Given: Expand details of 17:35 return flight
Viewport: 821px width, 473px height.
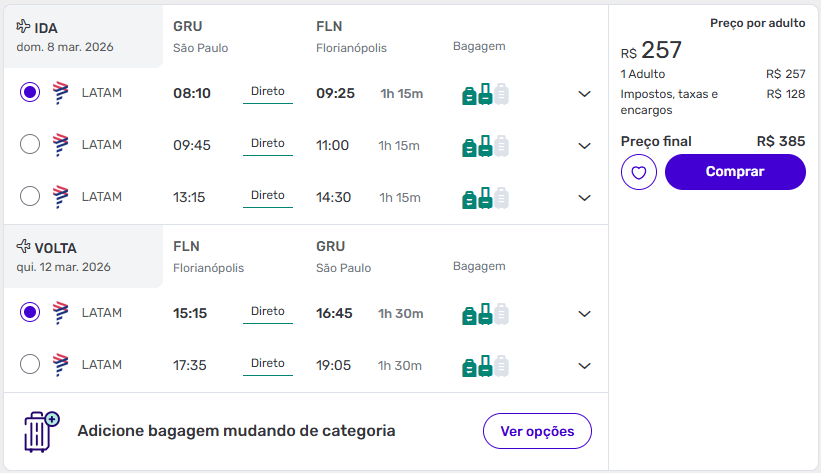Looking at the screenshot, I should click(585, 365).
